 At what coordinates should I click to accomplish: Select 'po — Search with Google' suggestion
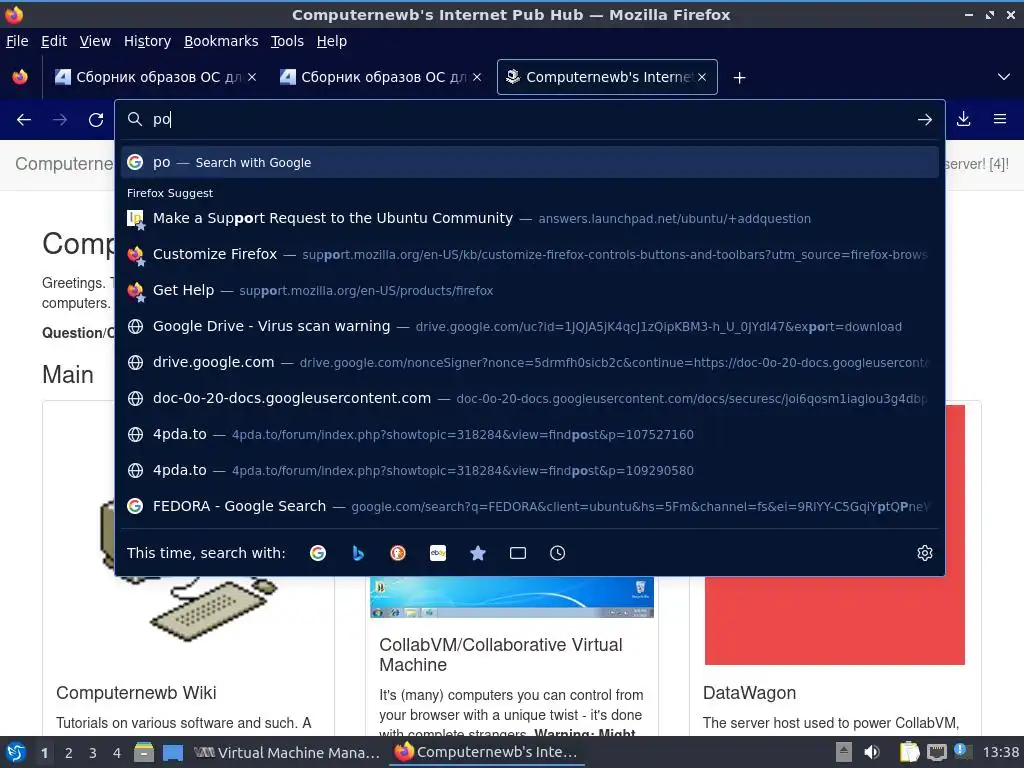tap(530, 163)
